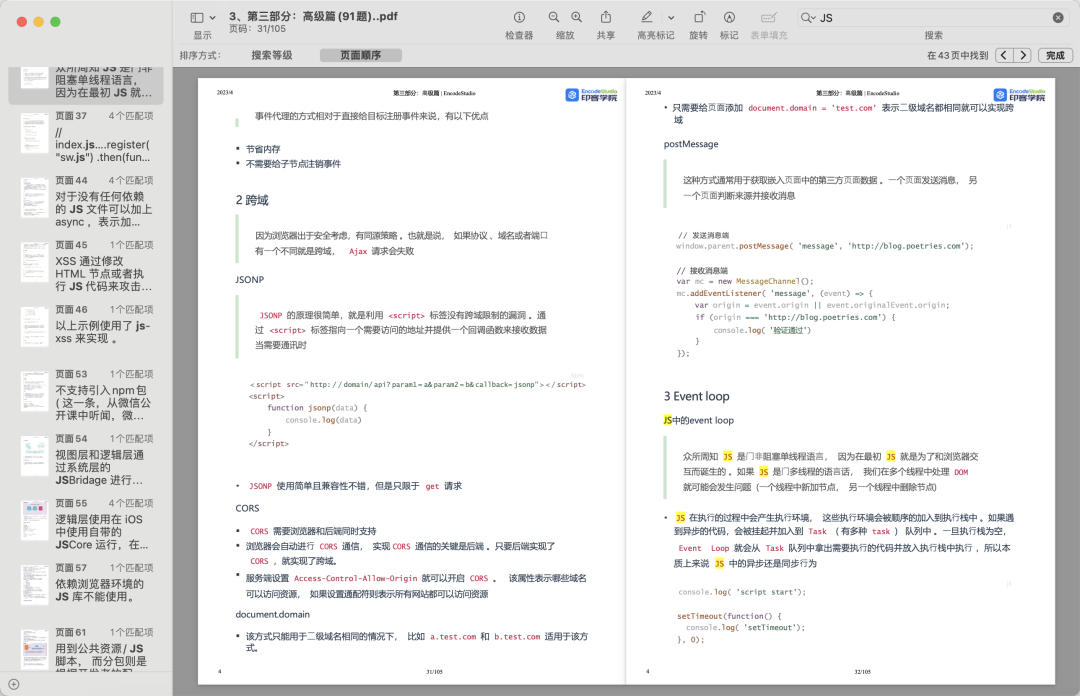The width and height of the screenshot is (1080, 696).
Task: Click the window.parent.postMessage code line
Action: pos(824,246)
